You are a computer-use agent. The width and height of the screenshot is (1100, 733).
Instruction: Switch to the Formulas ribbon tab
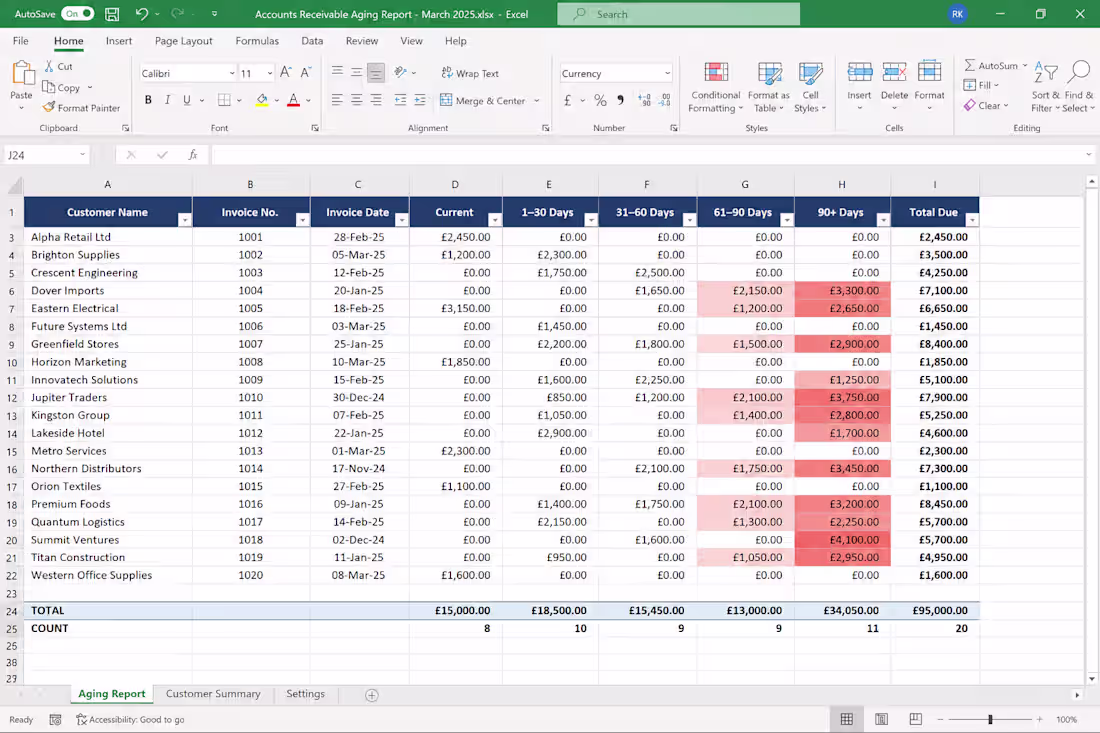tap(257, 41)
